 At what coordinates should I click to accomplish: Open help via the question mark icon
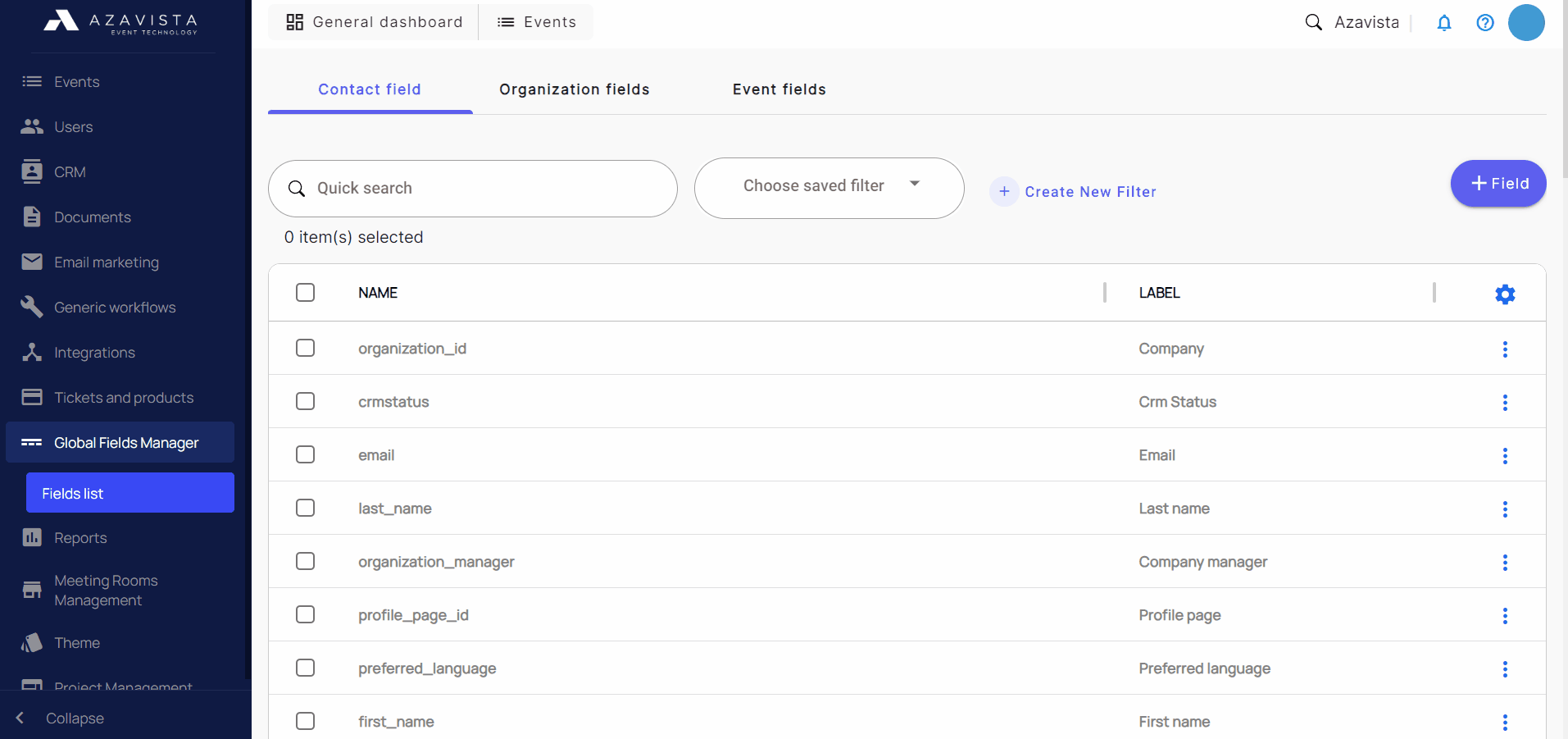[x=1485, y=23]
